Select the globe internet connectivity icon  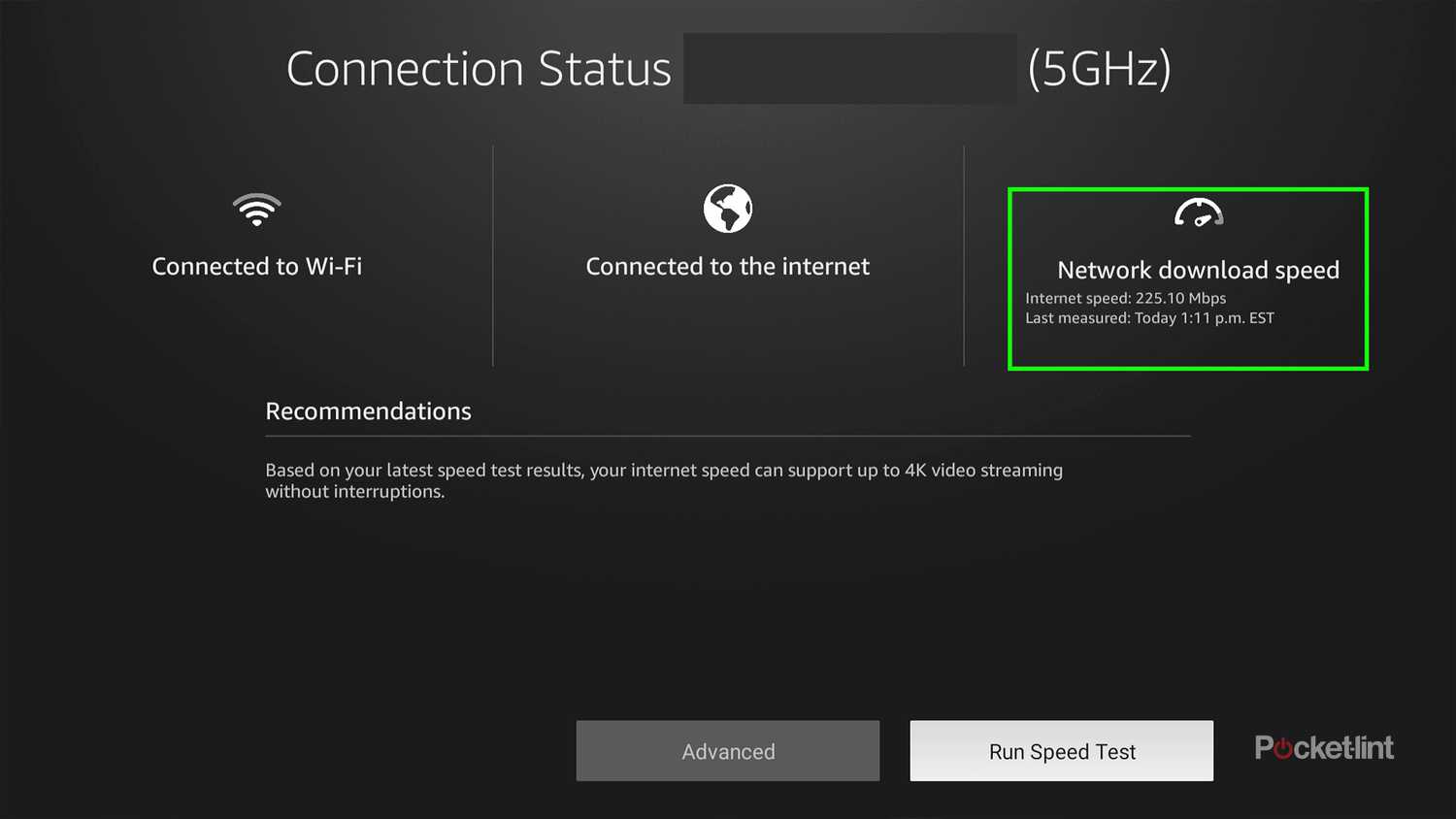tap(727, 208)
